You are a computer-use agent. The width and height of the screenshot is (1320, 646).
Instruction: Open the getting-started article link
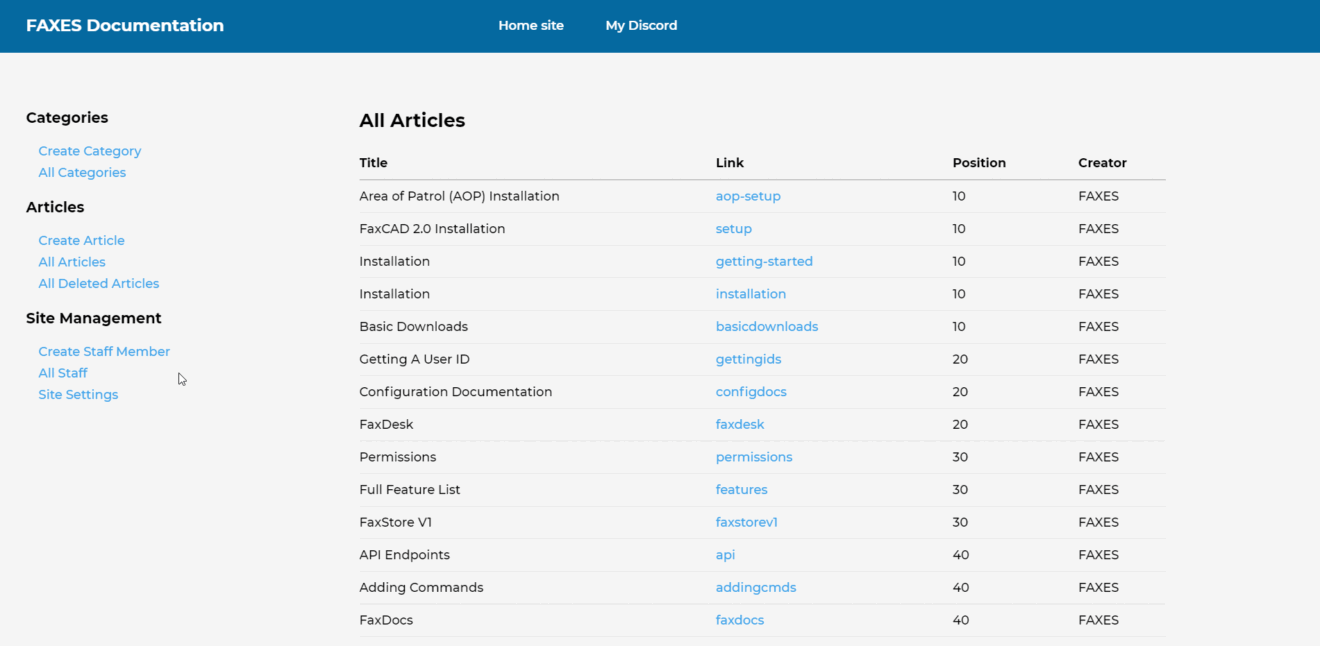(764, 262)
